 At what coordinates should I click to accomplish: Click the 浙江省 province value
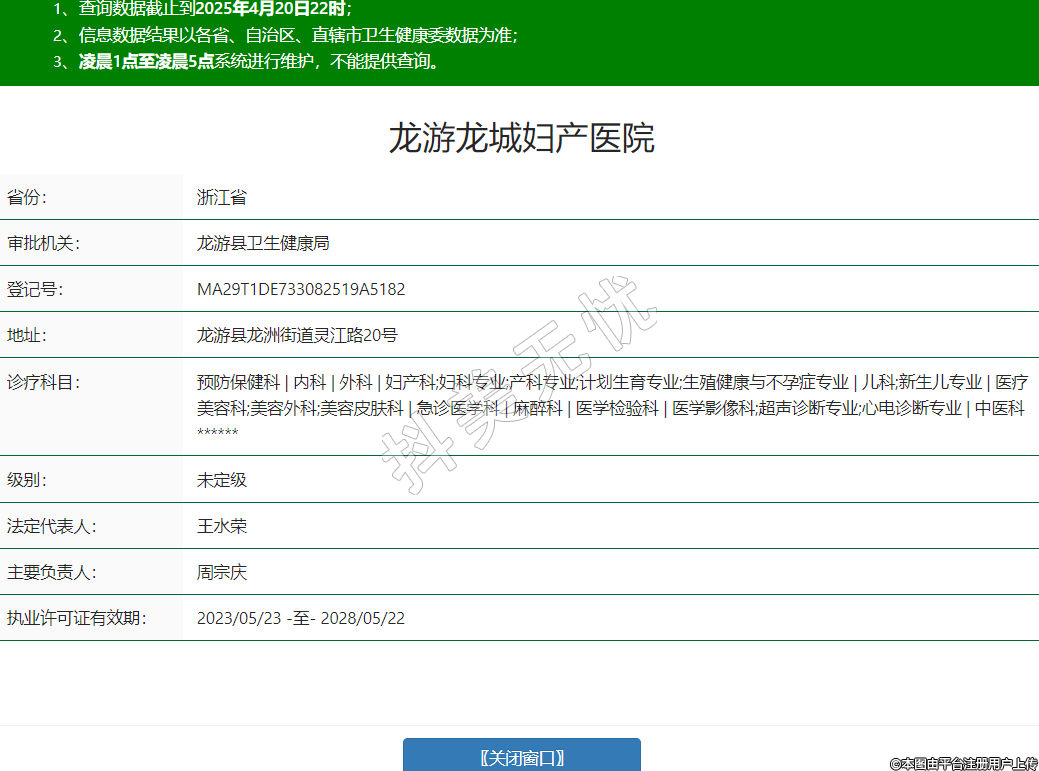(222, 197)
